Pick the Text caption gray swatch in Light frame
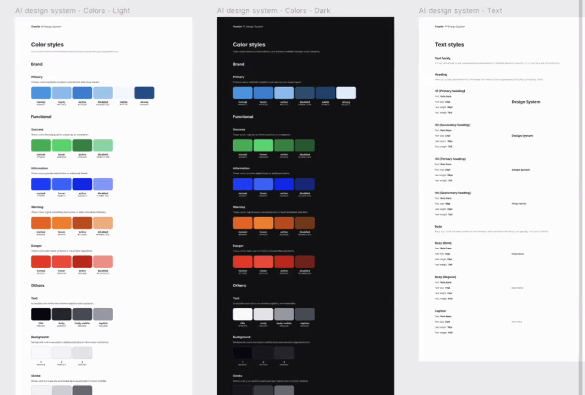The width and height of the screenshot is (585, 395). pos(103,314)
